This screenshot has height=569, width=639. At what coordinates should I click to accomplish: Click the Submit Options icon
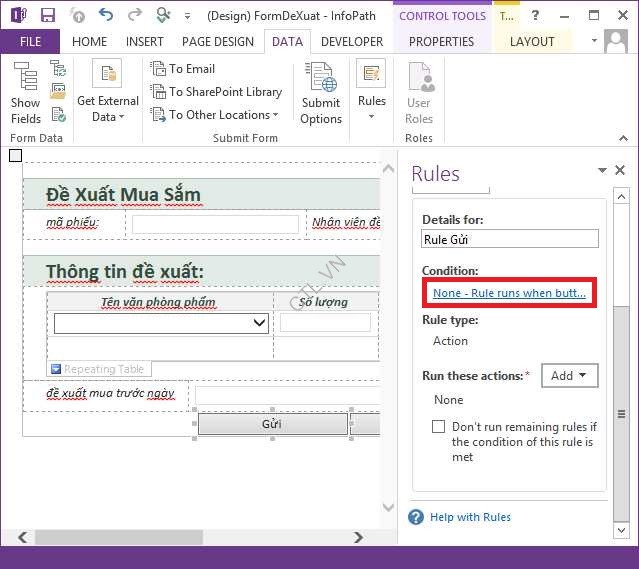[321, 92]
